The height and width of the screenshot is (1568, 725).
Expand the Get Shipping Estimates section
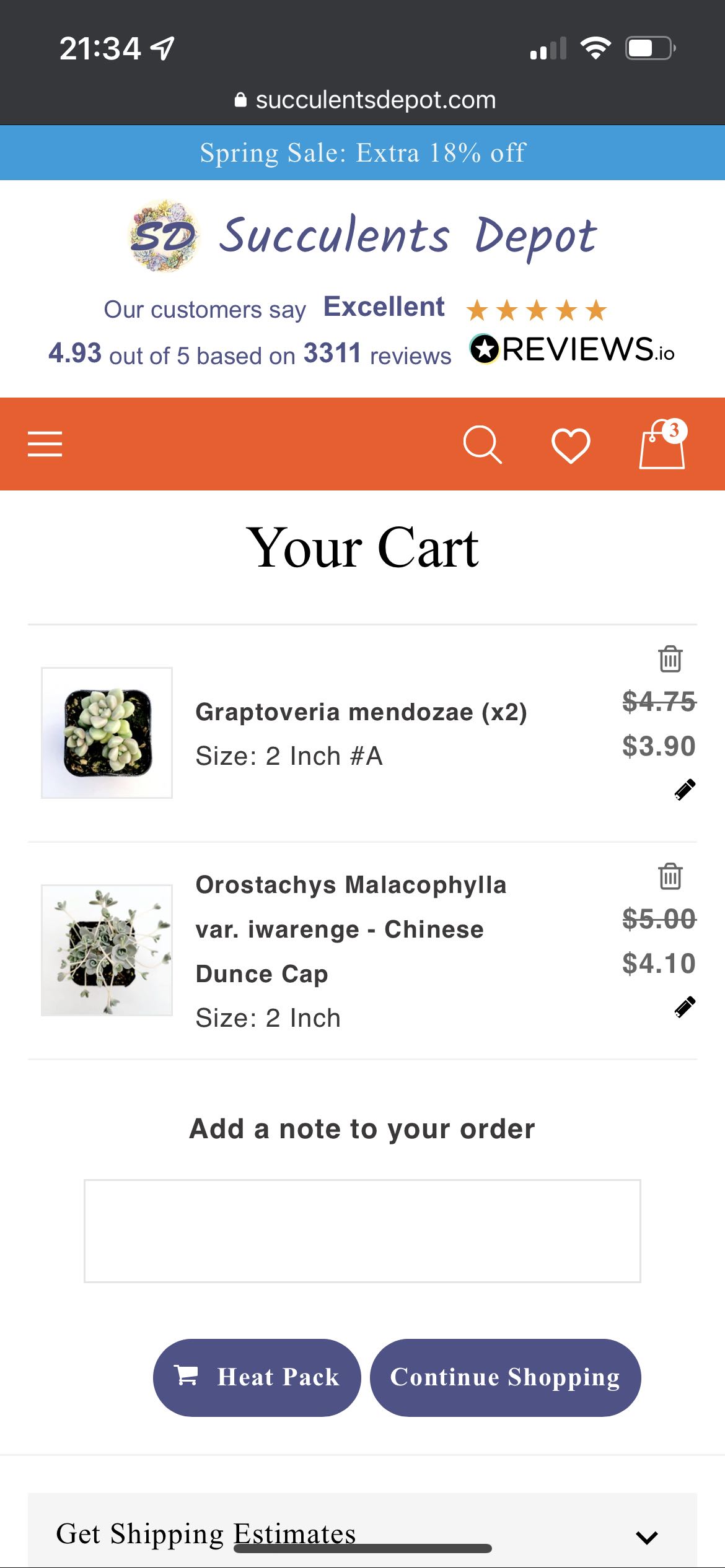(646, 1536)
